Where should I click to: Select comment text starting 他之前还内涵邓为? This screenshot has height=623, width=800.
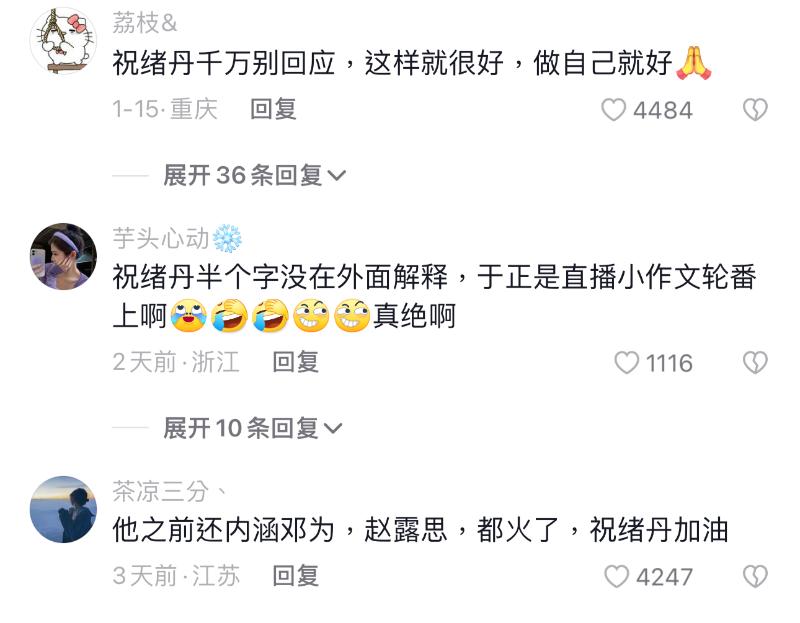tap(420, 530)
